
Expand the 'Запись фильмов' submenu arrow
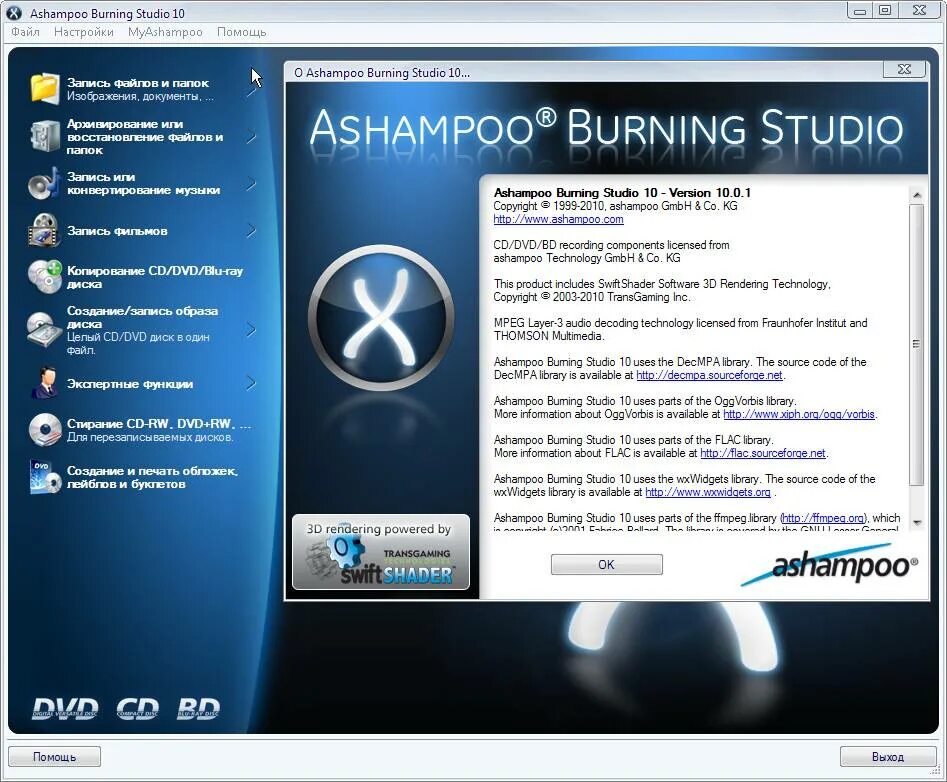[x=251, y=231]
